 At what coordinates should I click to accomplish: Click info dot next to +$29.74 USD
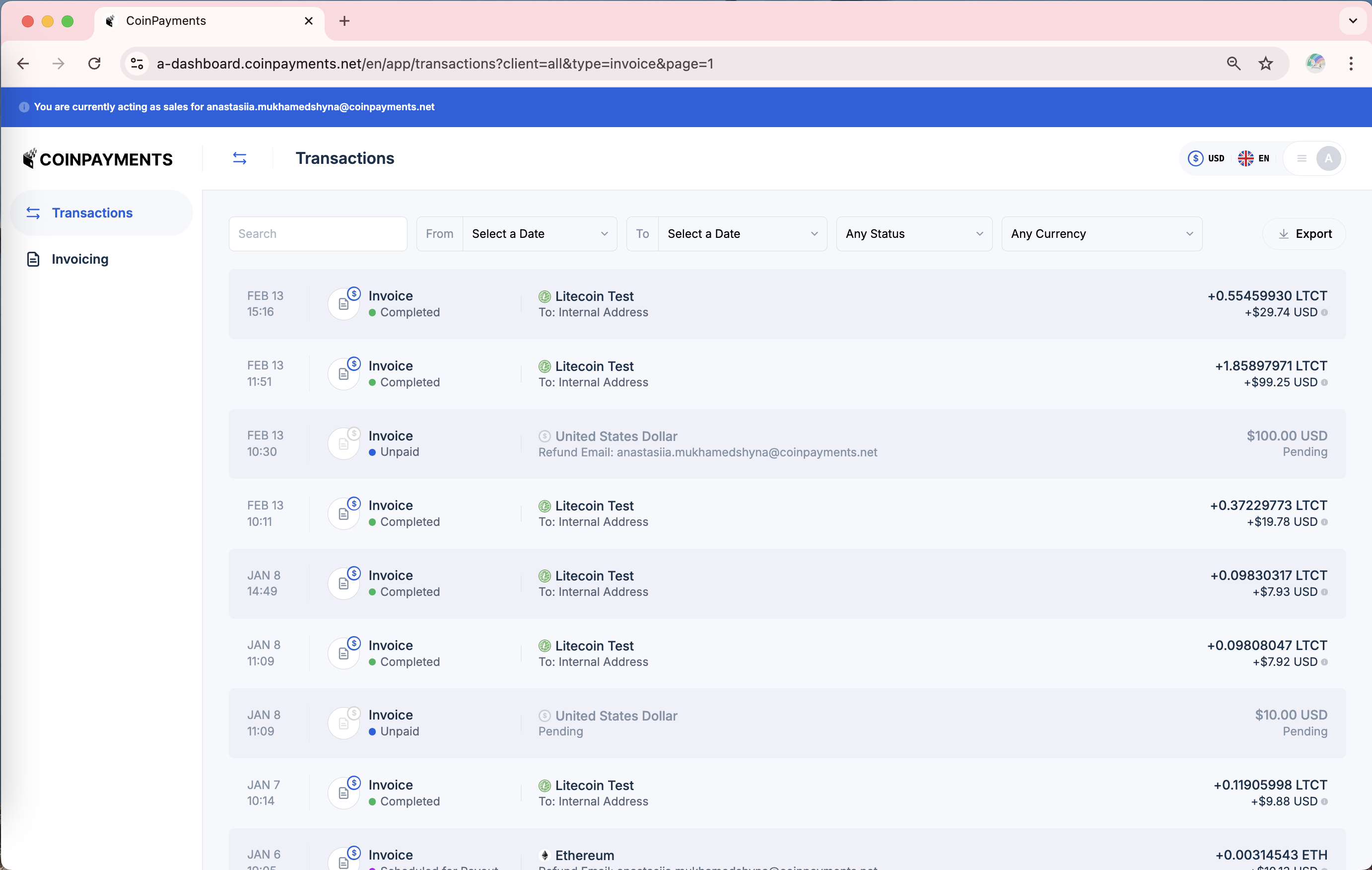coord(1324,312)
